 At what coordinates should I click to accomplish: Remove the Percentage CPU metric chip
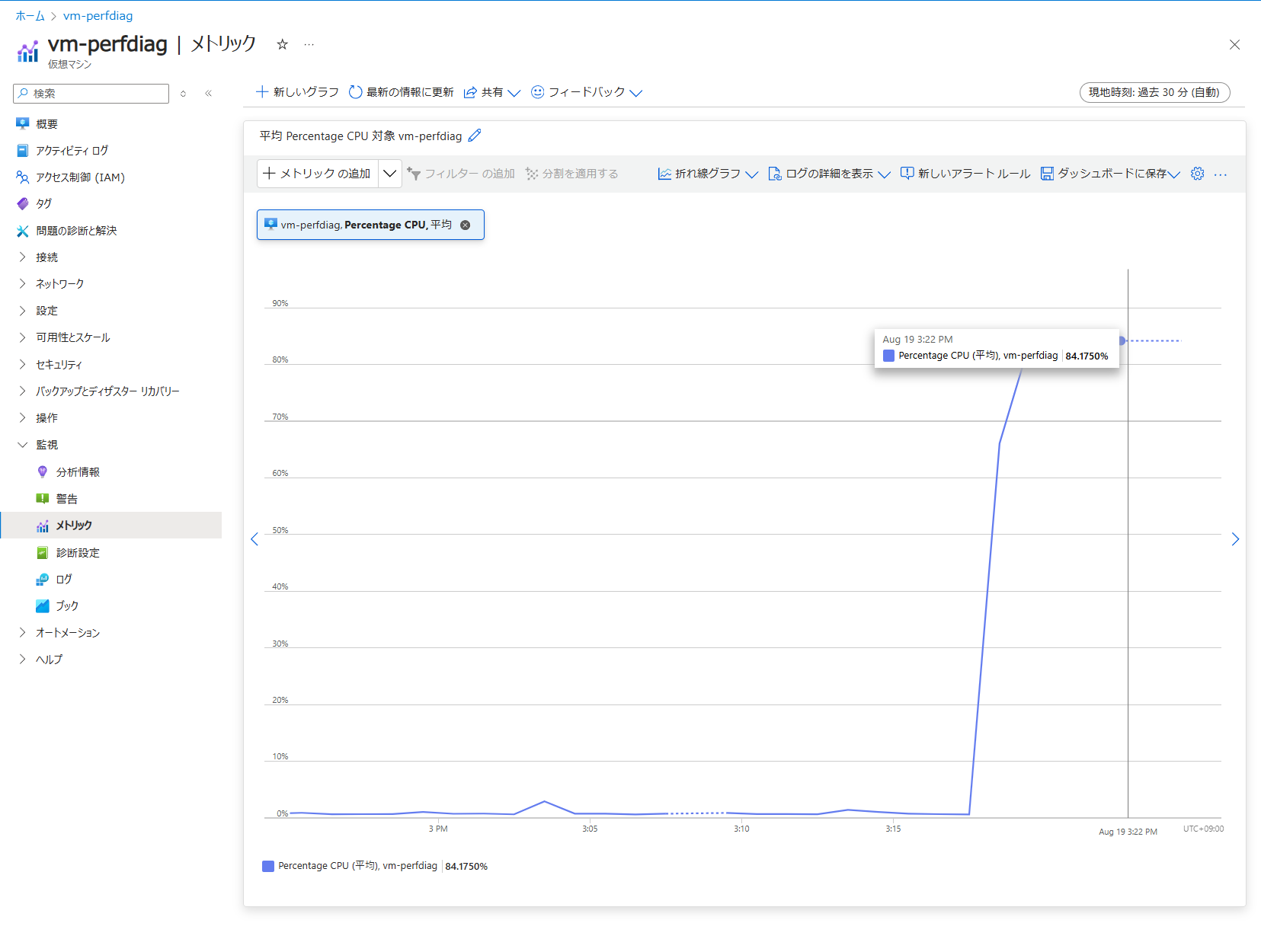pyautogui.click(x=465, y=225)
